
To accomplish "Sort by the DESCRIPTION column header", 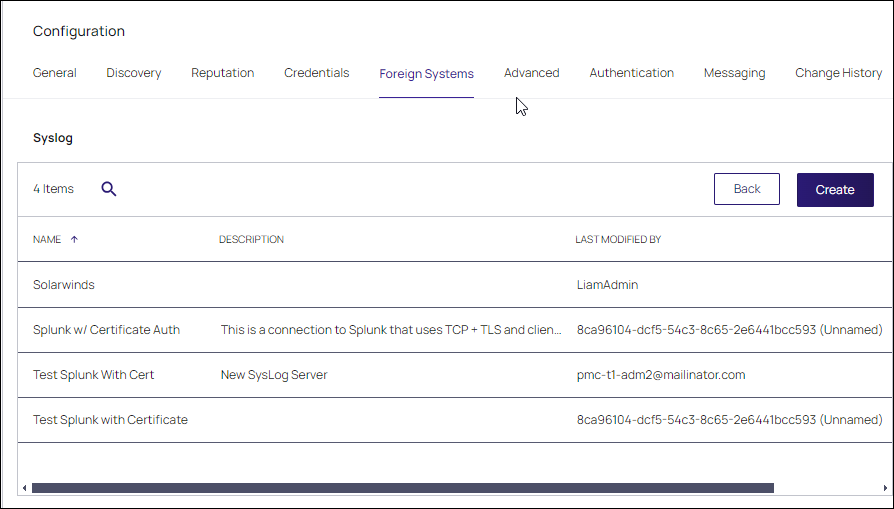I will point(251,239).
